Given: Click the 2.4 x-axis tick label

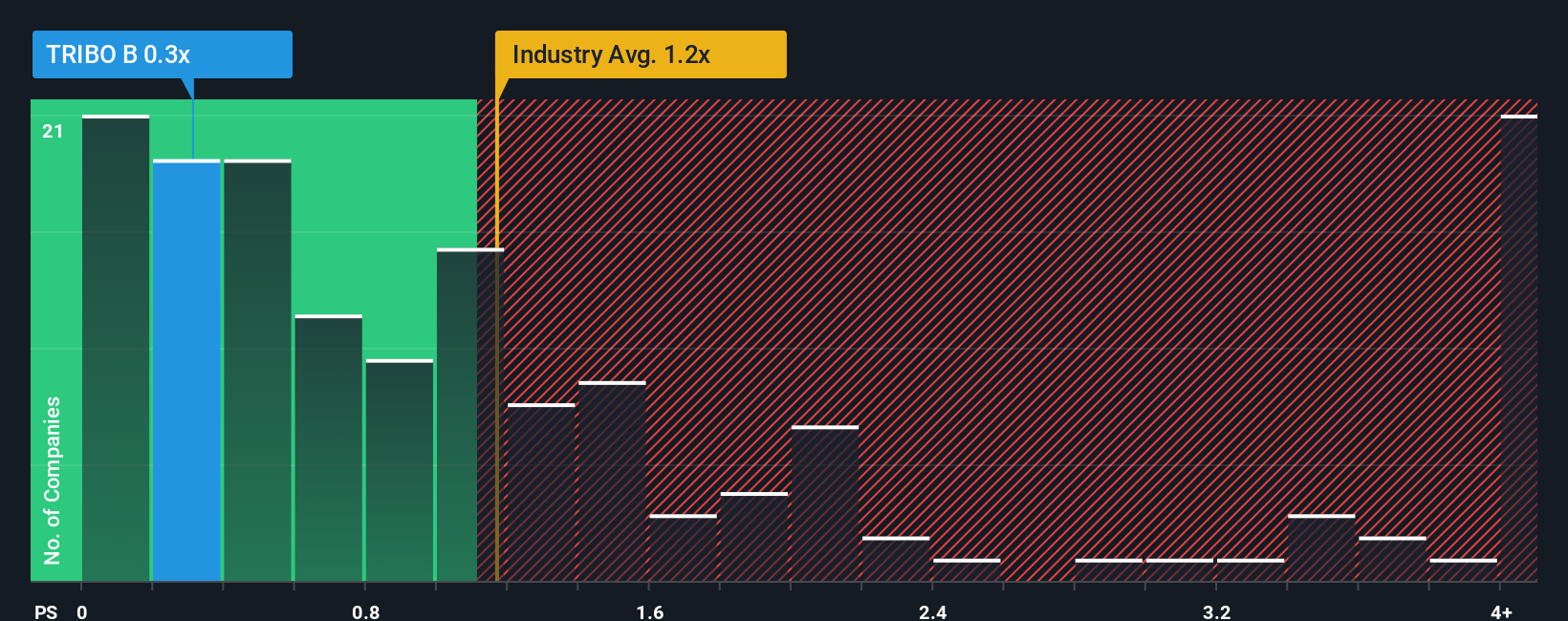Looking at the screenshot, I should (x=933, y=611).
